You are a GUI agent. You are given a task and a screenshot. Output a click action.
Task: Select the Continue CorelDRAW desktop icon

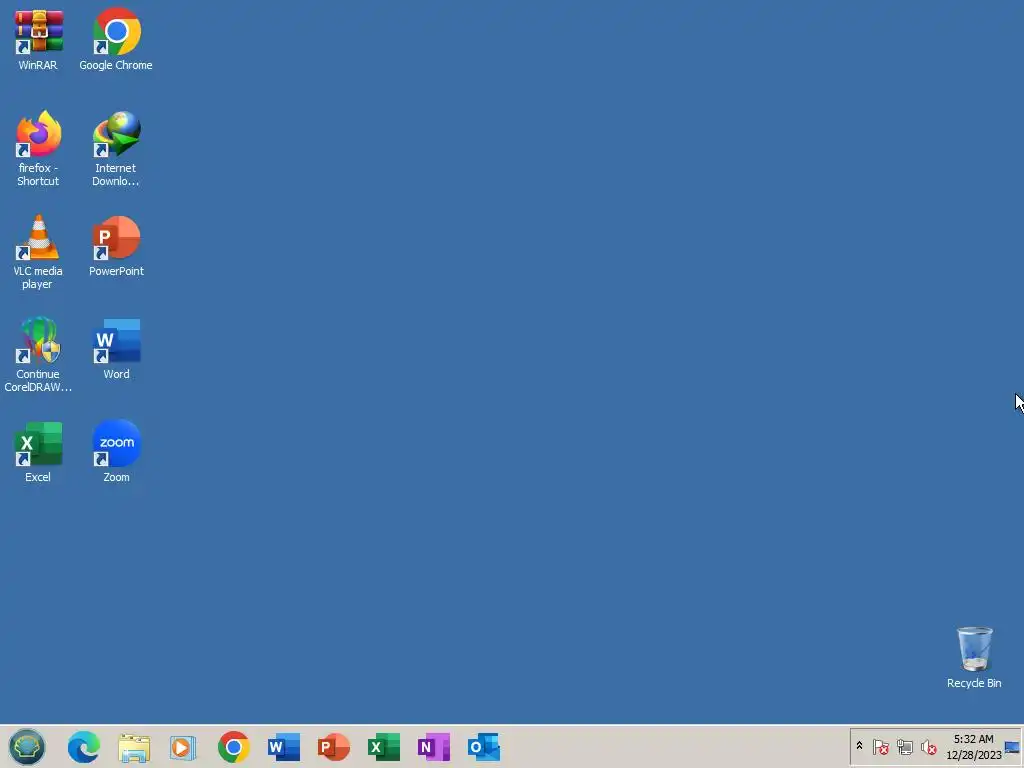(38, 355)
